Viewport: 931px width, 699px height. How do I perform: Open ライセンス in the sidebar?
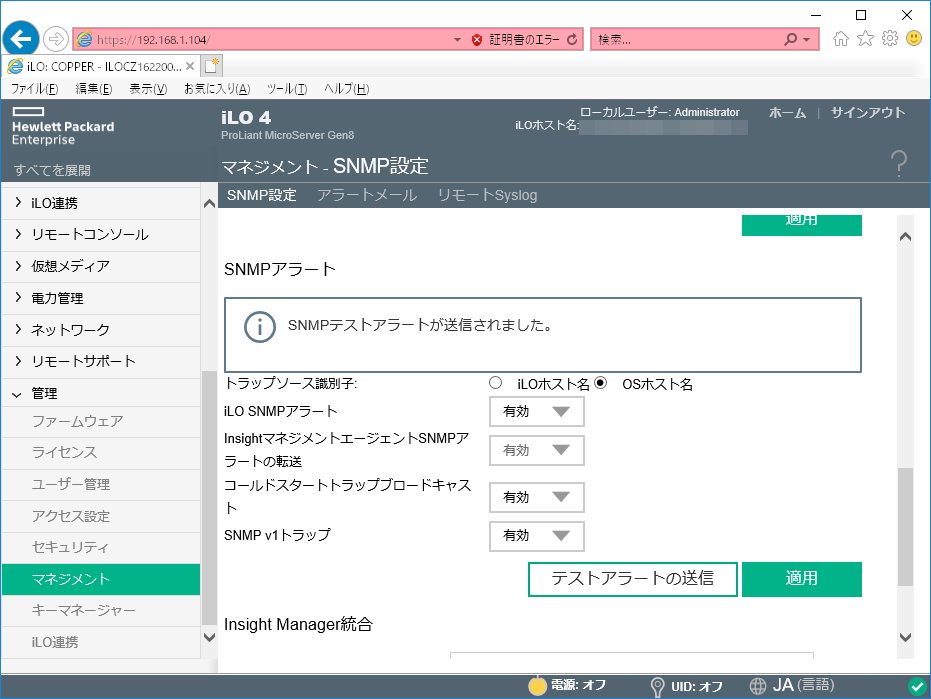100,453
